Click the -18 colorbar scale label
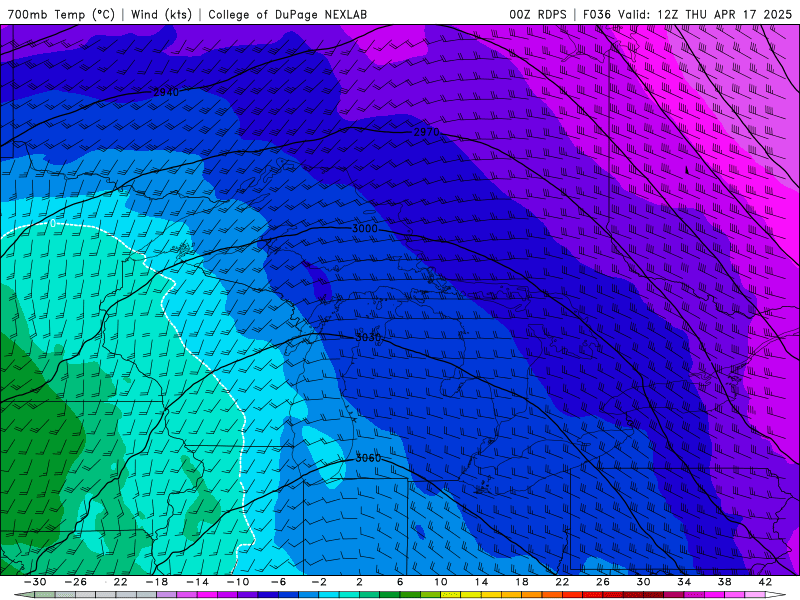 click(x=157, y=582)
